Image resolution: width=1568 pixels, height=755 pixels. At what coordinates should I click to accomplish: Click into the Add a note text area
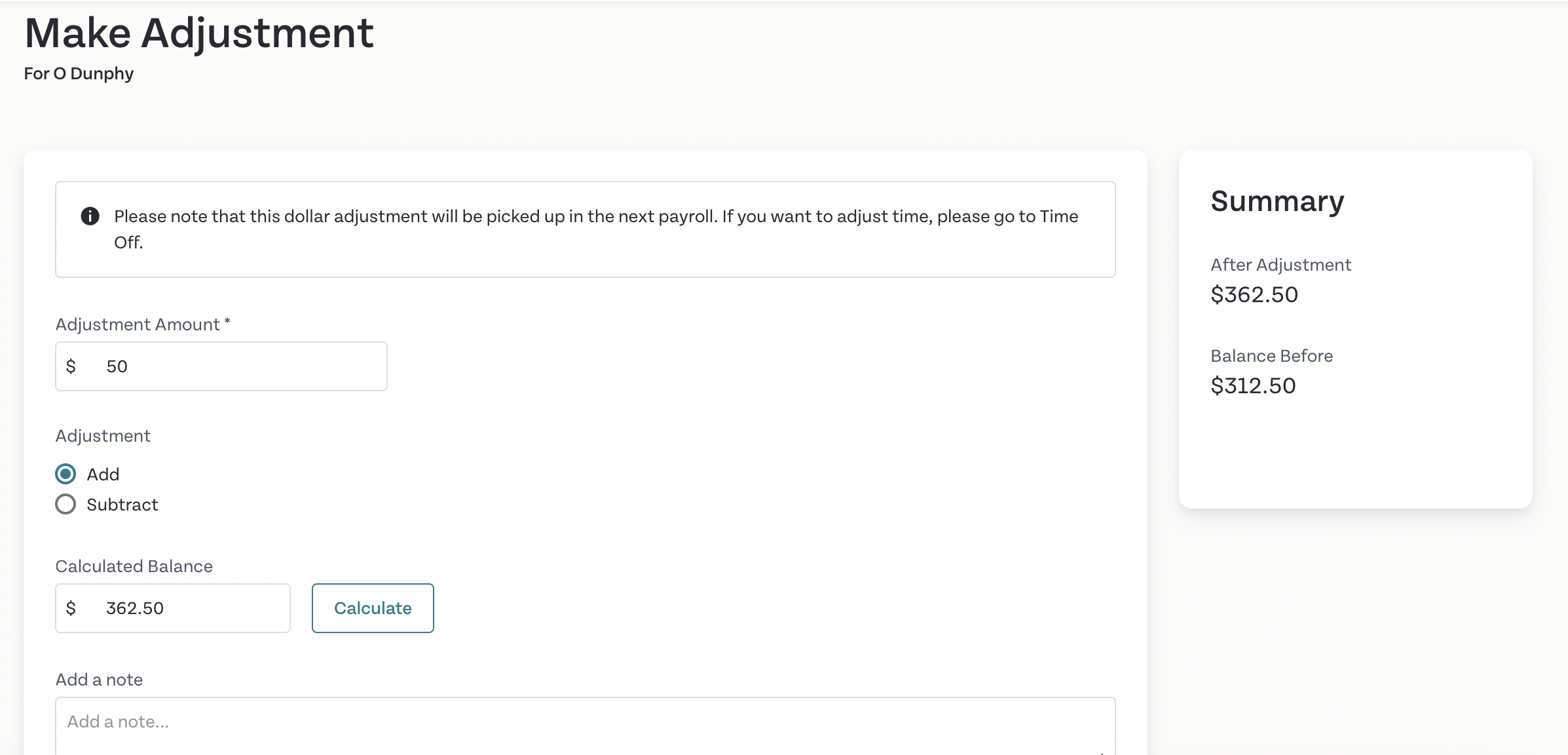point(586,726)
